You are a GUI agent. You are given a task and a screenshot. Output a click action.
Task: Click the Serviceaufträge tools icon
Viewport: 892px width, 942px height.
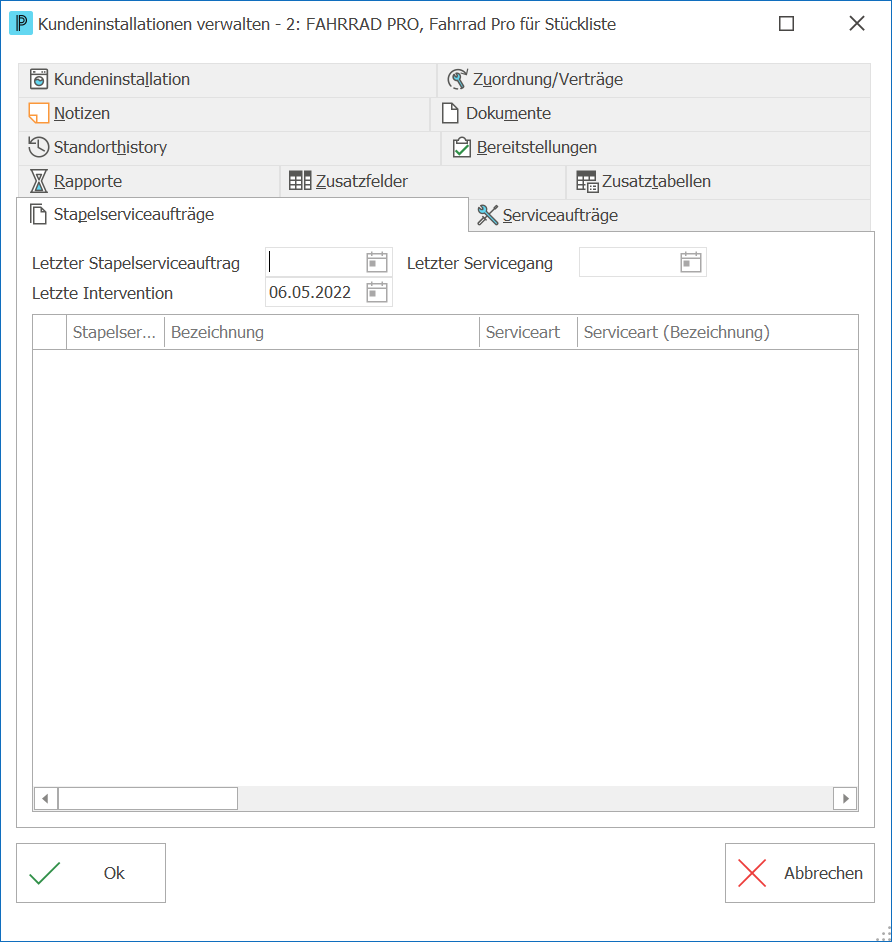pos(487,215)
